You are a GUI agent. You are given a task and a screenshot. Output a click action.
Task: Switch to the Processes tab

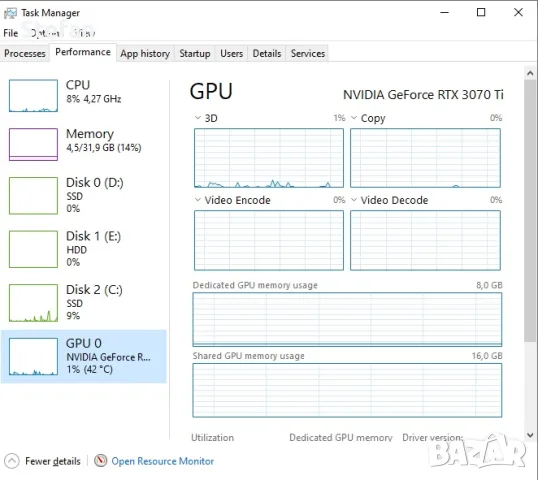coord(25,54)
